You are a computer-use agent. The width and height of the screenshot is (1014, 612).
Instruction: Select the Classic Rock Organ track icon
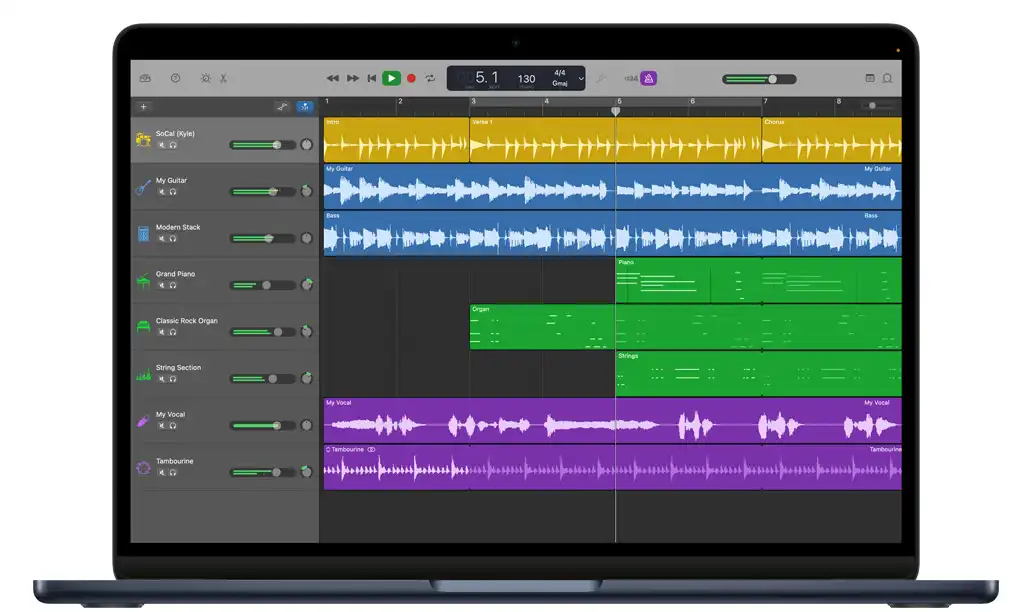pyautogui.click(x=143, y=327)
